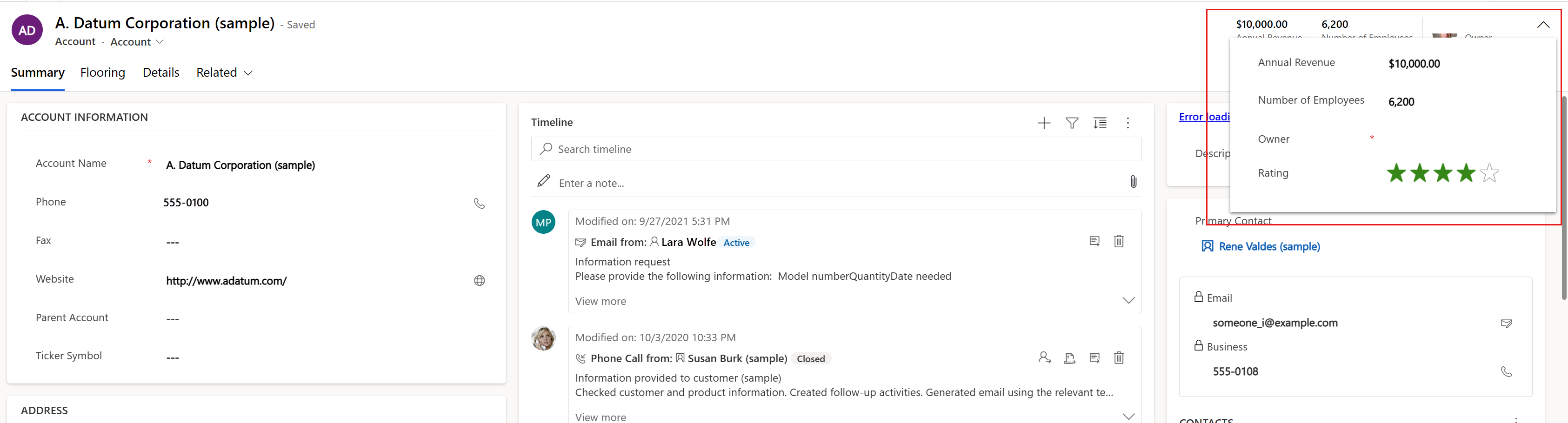Delete the Lara Wolfe email record
Viewport: 1568px width, 423px height.
pyautogui.click(x=1119, y=241)
